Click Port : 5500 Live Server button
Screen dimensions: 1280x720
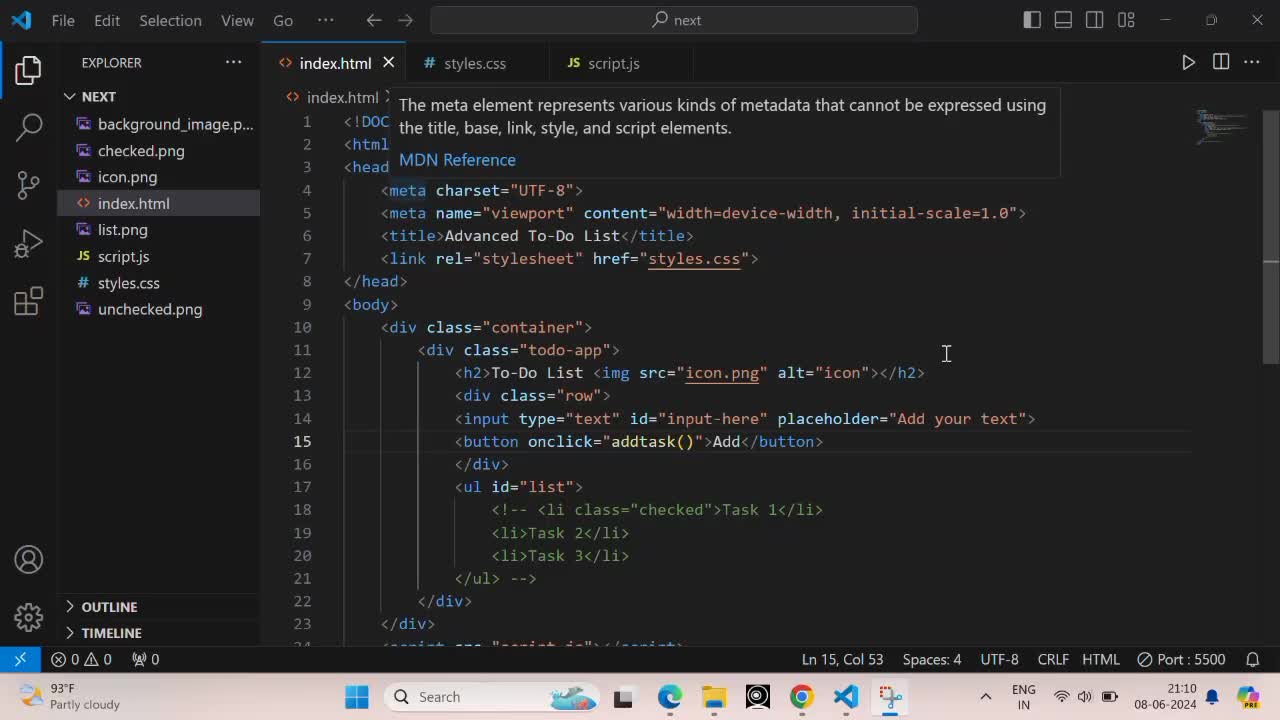(x=1181, y=659)
